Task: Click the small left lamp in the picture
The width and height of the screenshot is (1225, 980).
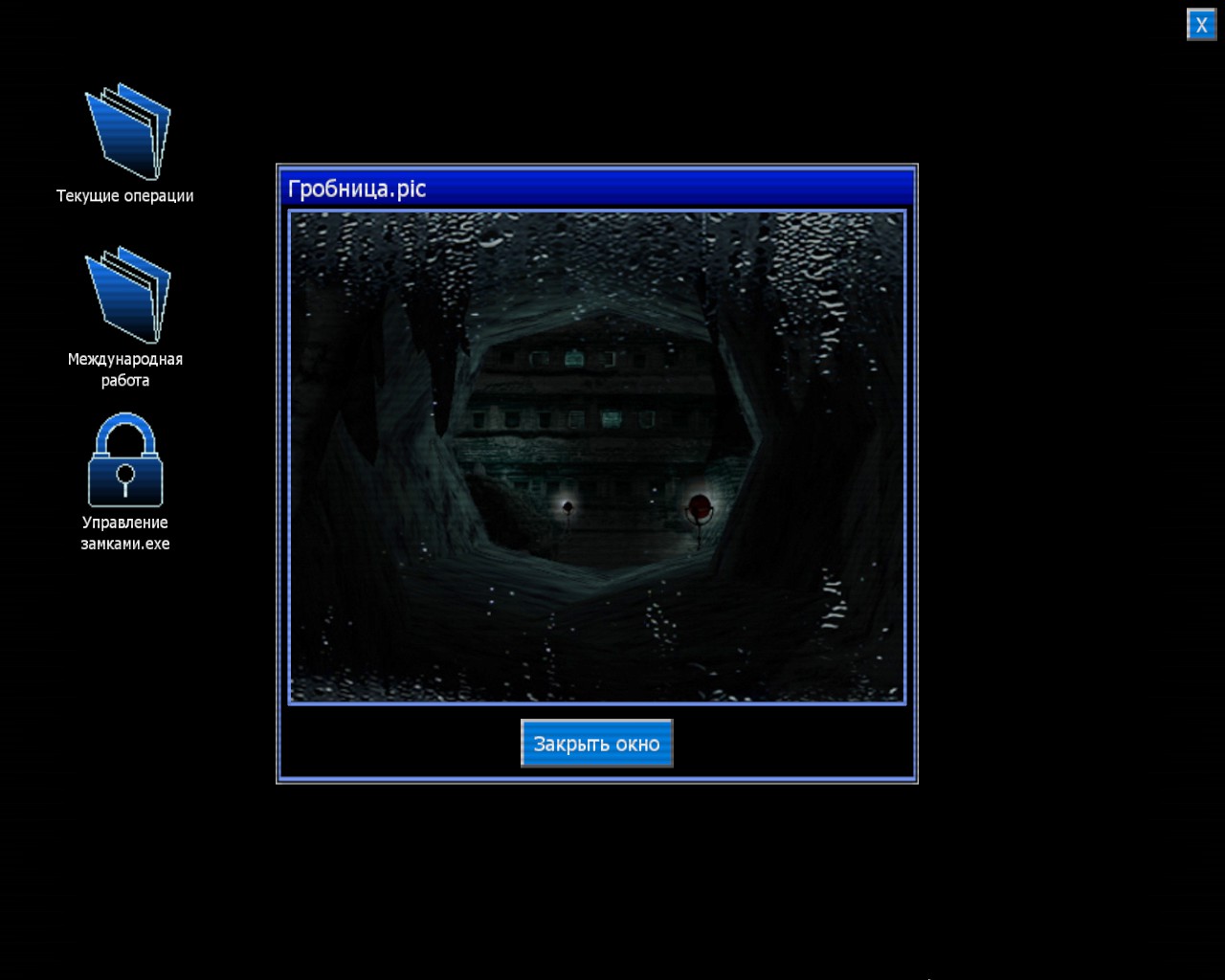Action: 568,506
